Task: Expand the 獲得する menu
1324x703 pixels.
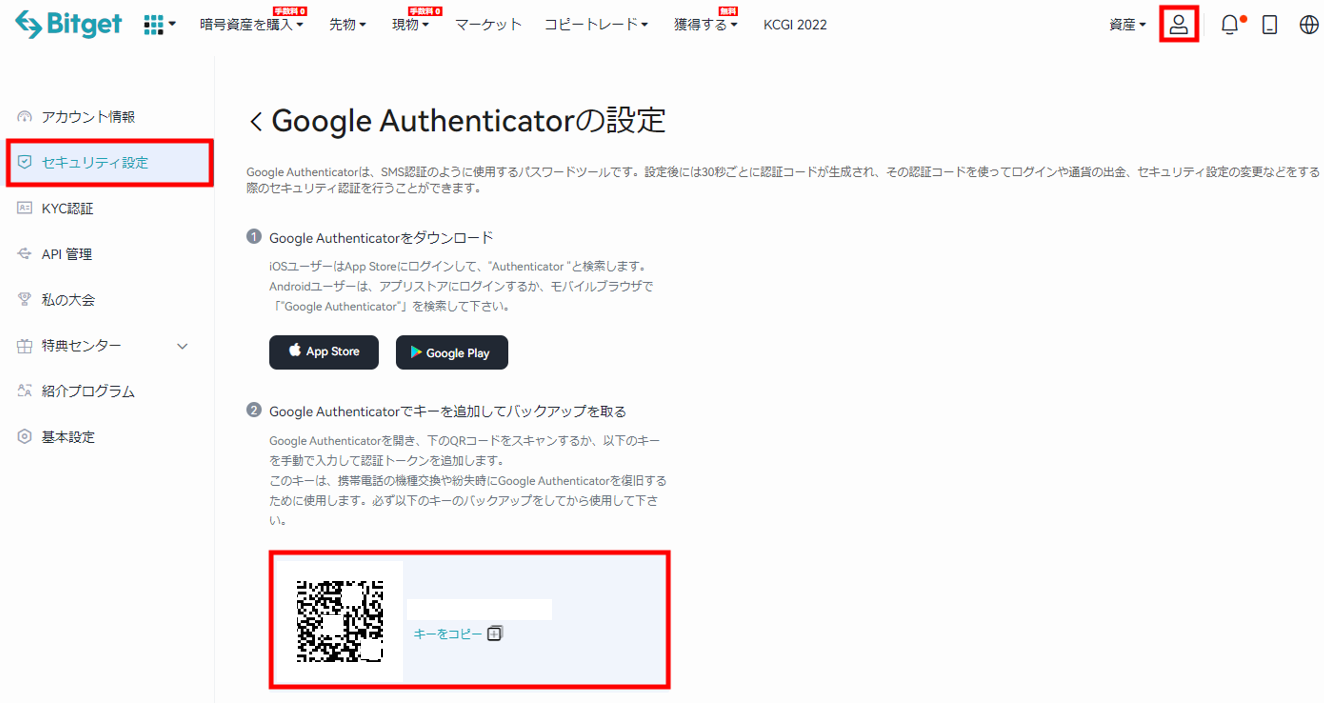Action: point(706,25)
